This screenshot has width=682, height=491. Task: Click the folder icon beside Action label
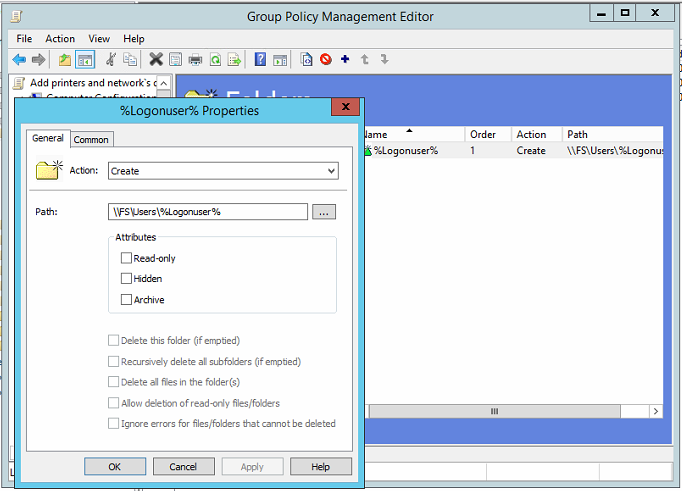click(49, 170)
